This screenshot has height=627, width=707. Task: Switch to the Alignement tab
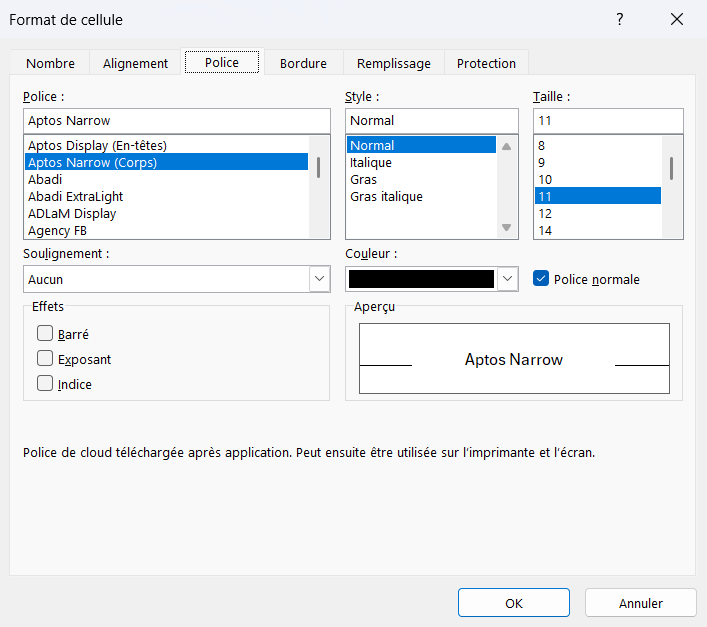coord(135,63)
